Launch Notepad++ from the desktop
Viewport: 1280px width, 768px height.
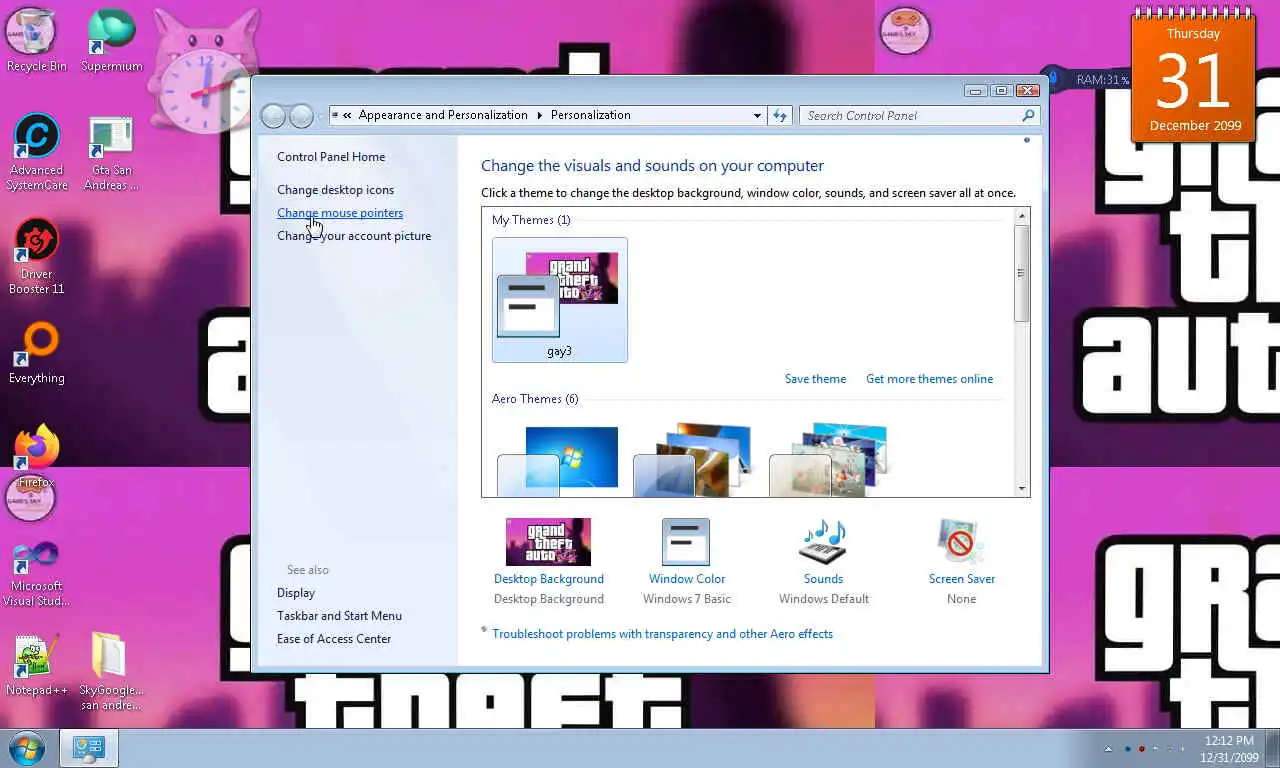[36, 664]
